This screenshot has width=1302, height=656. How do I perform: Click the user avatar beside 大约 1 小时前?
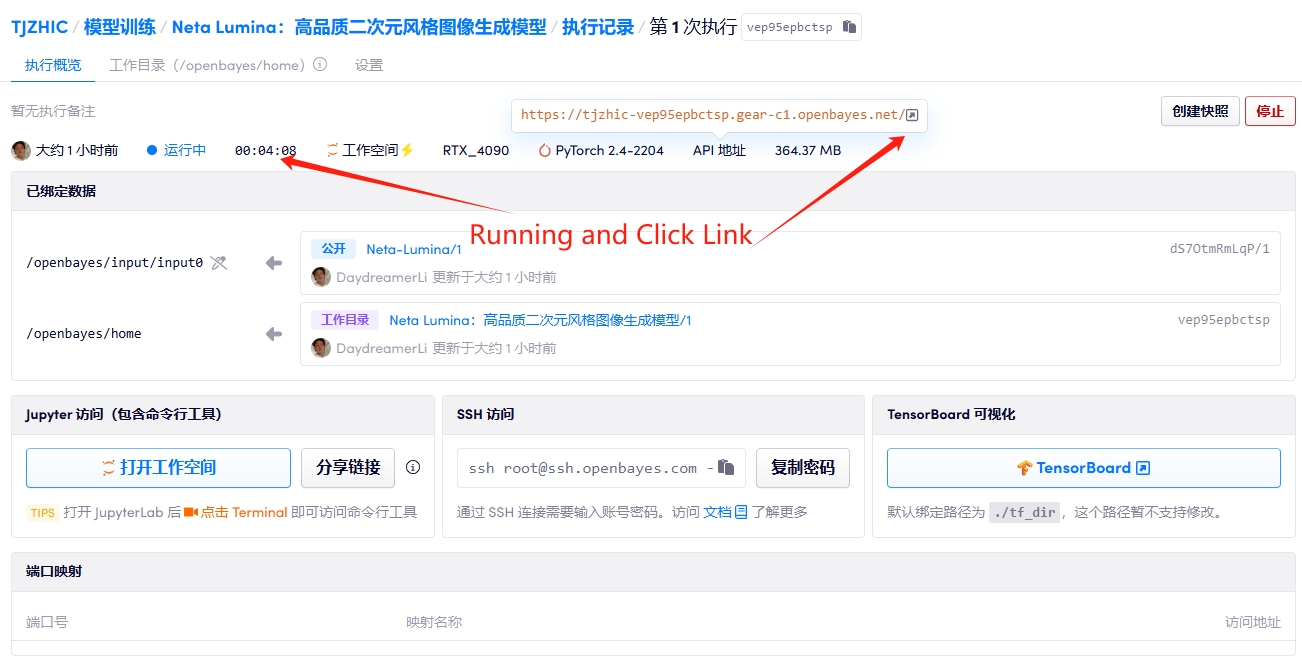point(21,150)
